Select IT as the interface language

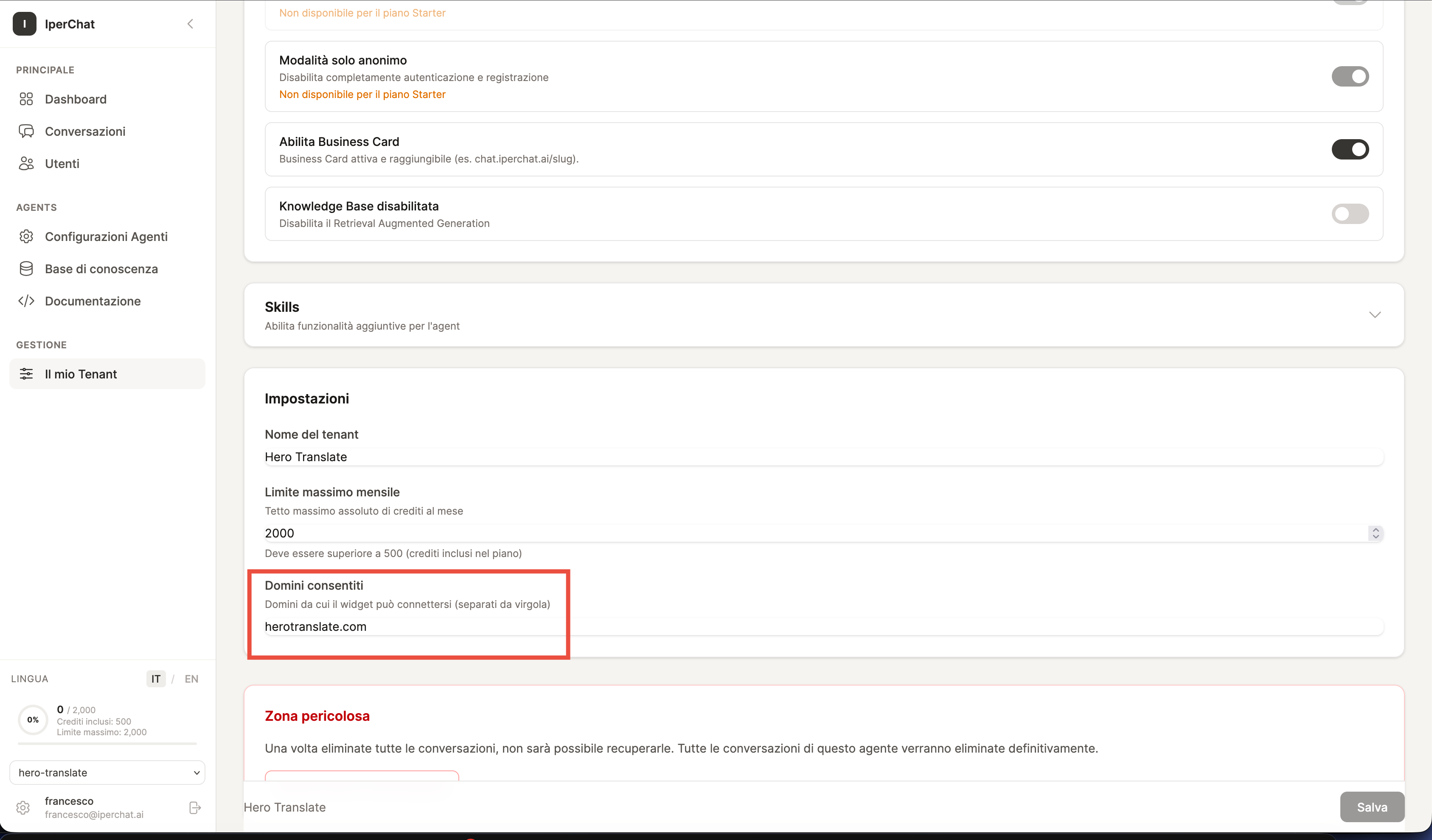[155, 679]
